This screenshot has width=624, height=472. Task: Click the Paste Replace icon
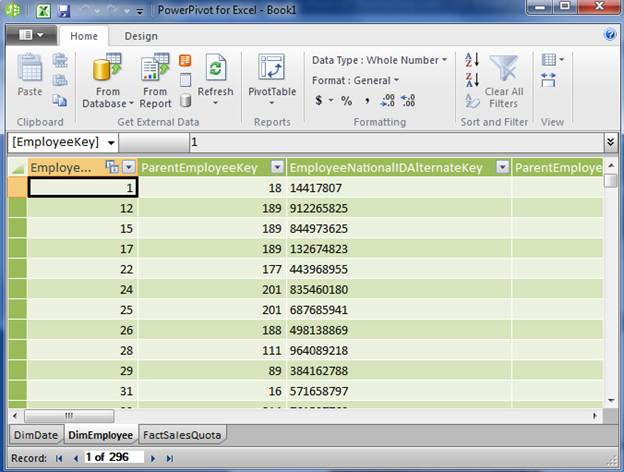pyautogui.click(x=60, y=80)
